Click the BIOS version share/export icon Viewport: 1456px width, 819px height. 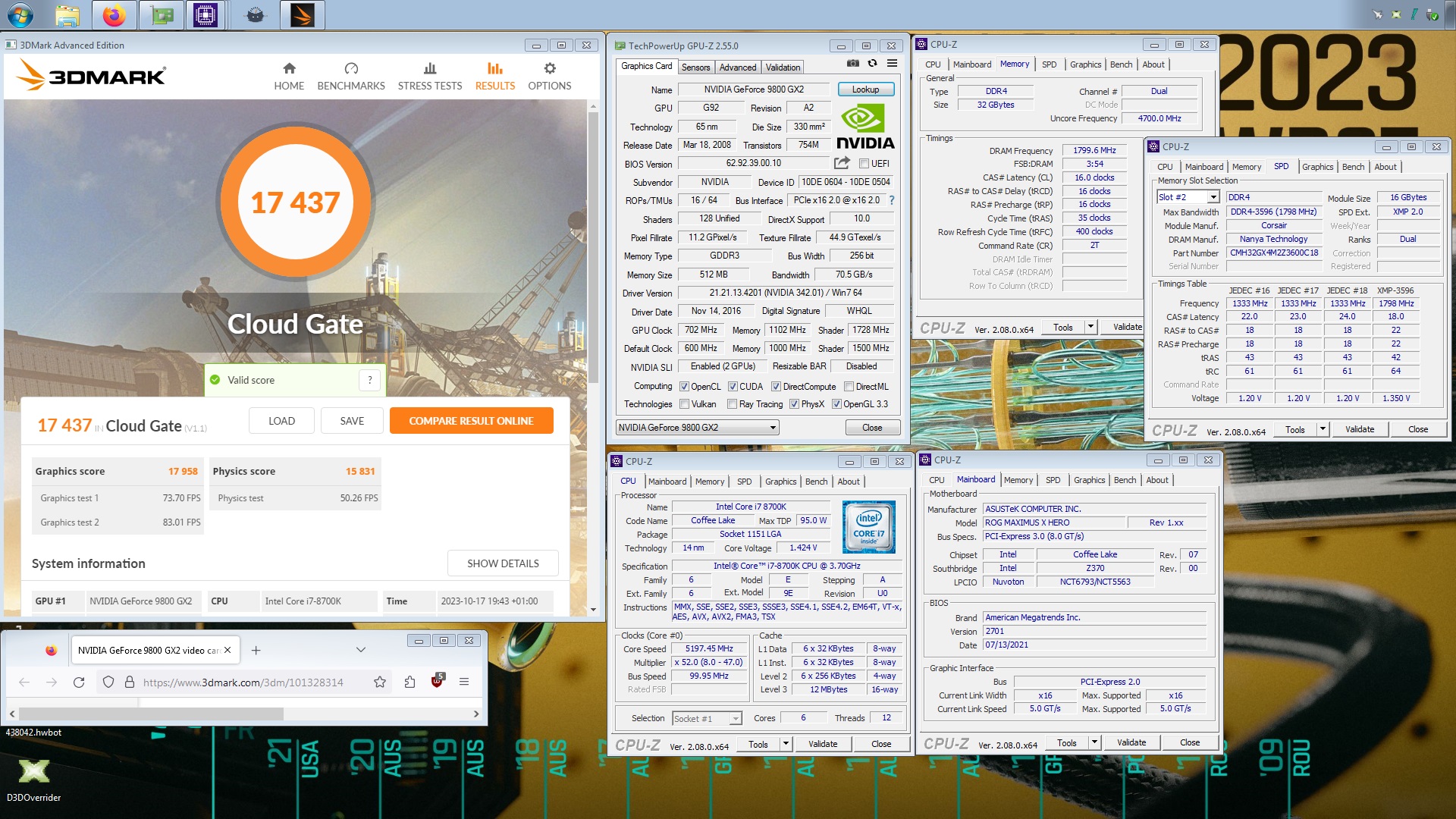coord(842,163)
